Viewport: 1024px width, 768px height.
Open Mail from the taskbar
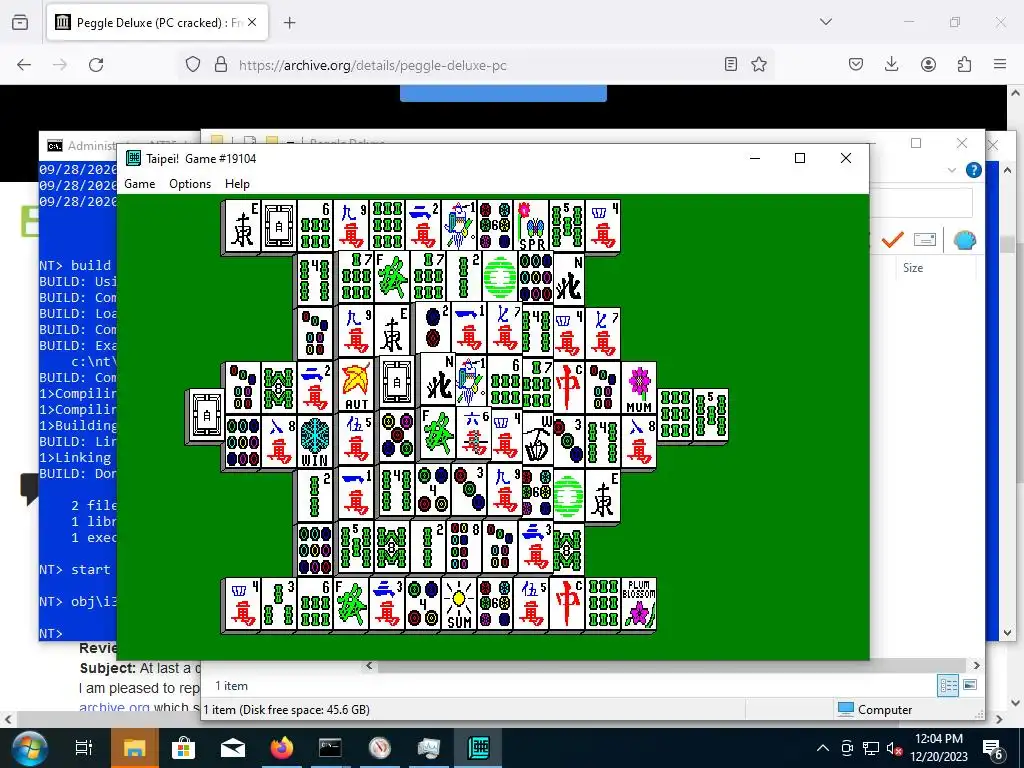[232, 748]
